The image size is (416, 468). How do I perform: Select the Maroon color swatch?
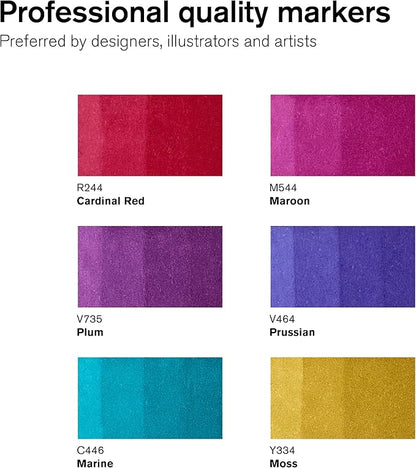coord(343,135)
